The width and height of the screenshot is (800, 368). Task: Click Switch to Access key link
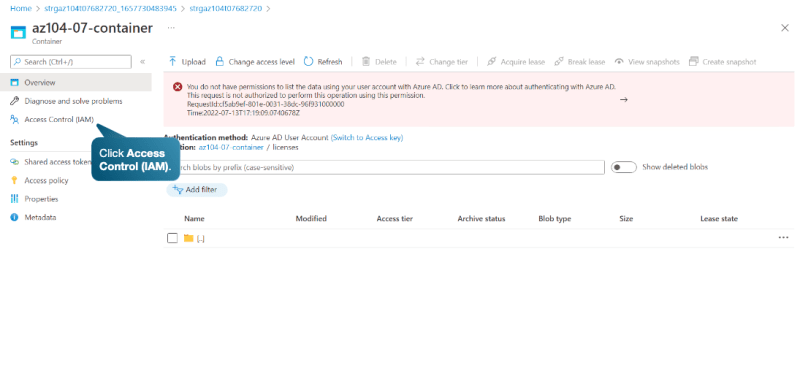pos(367,137)
